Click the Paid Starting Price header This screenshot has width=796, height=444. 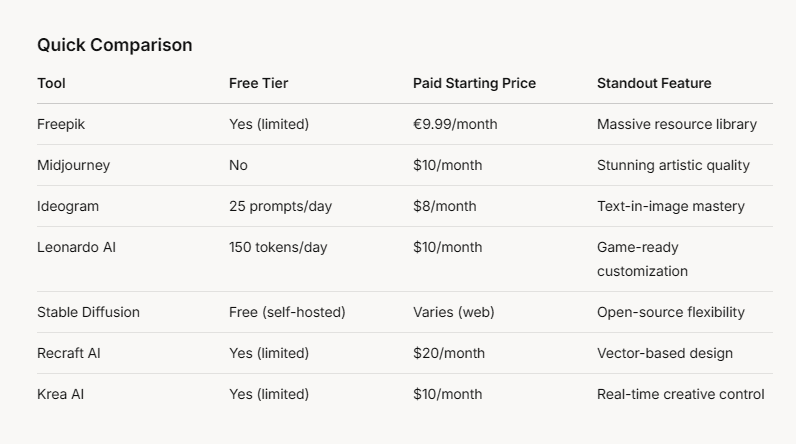pos(474,83)
